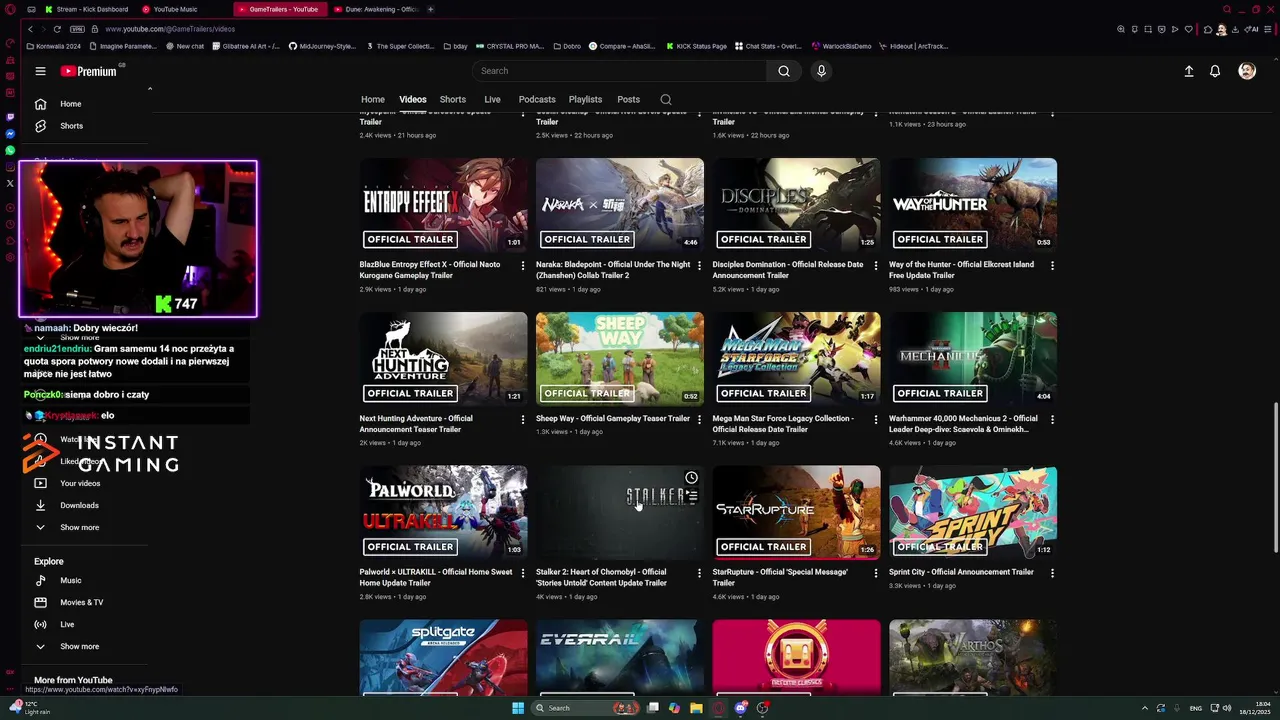Open the Posts channel tab
This screenshot has width=1280, height=720.
(629, 99)
